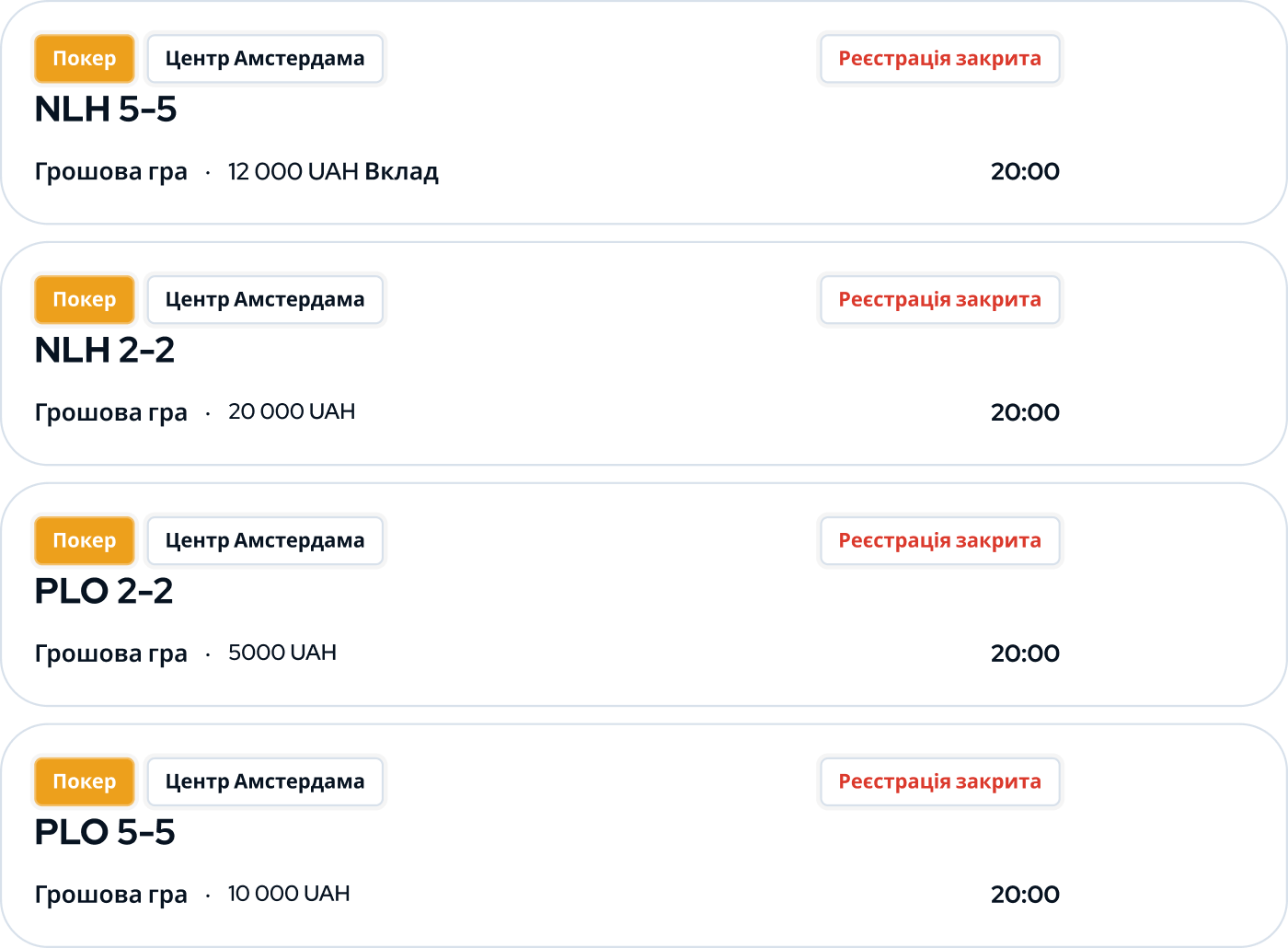The height and width of the screenshot is (948, 1288).
Task: Click the Покер tag on NLH 2-2 card
Action: tap(85, 300)
